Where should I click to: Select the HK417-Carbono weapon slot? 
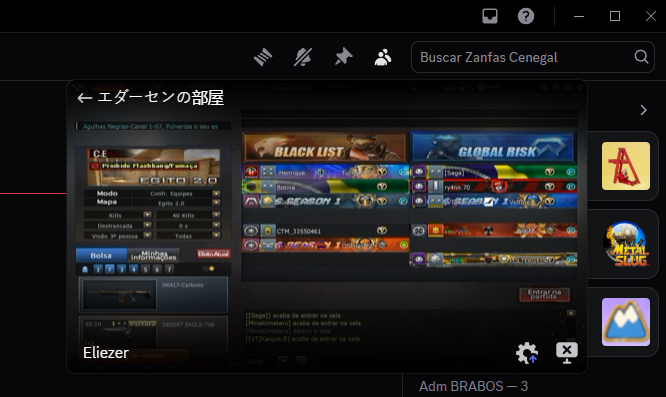(x=153, y=294)
